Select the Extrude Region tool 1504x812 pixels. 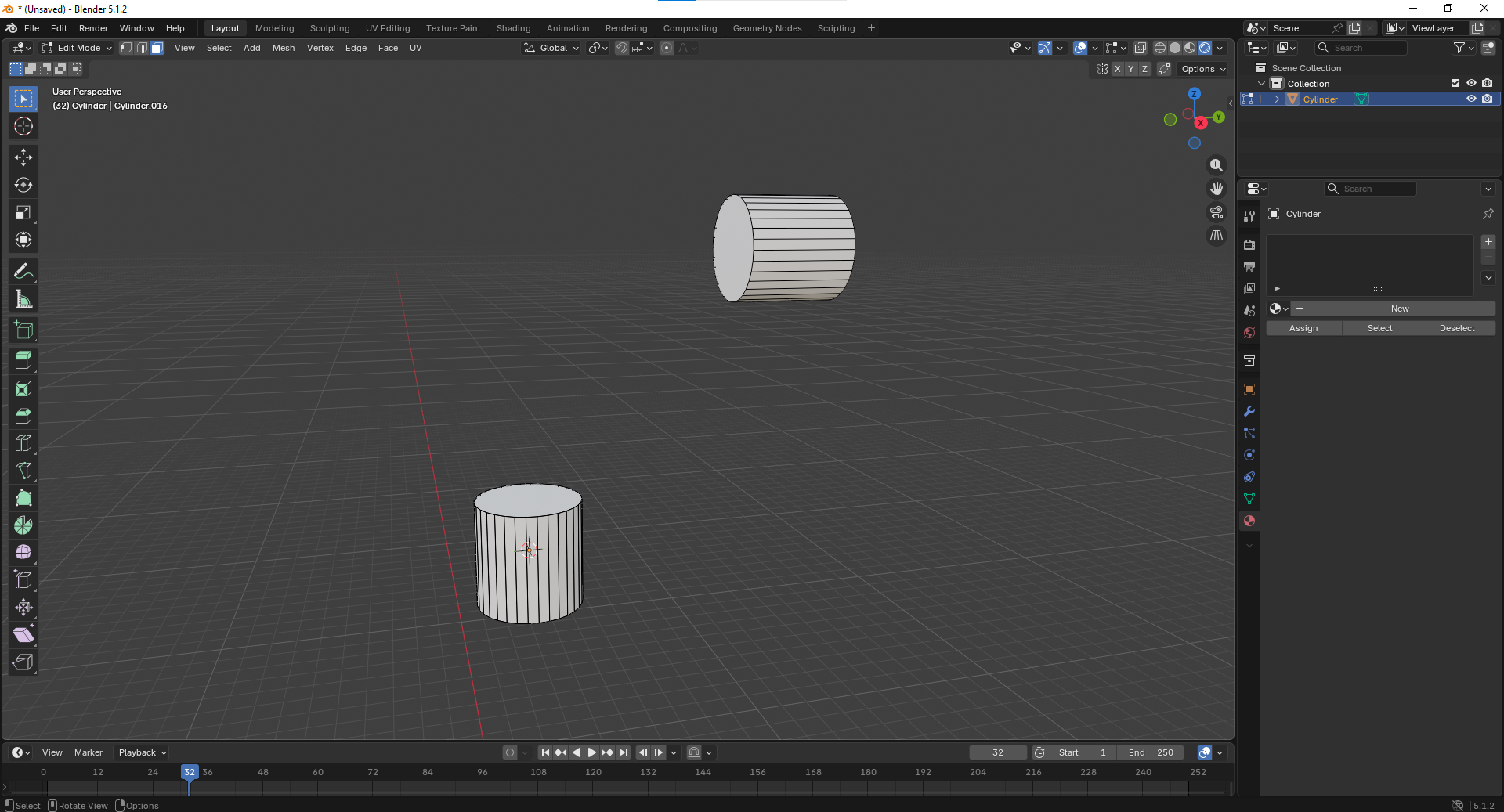(23, 361)
